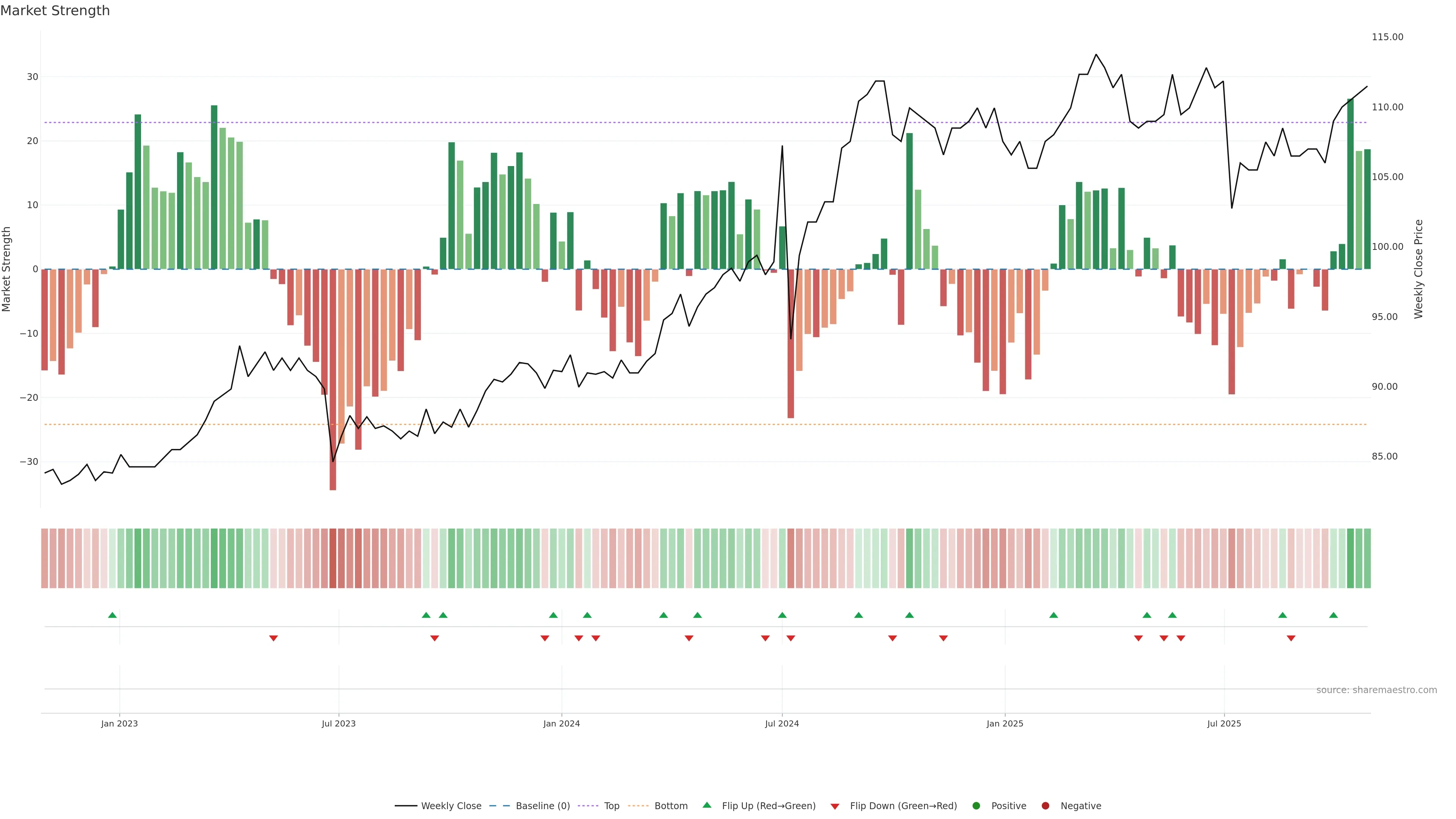
Task: Click the green Positive circle legend icon
Action: [x=976, y=806]
